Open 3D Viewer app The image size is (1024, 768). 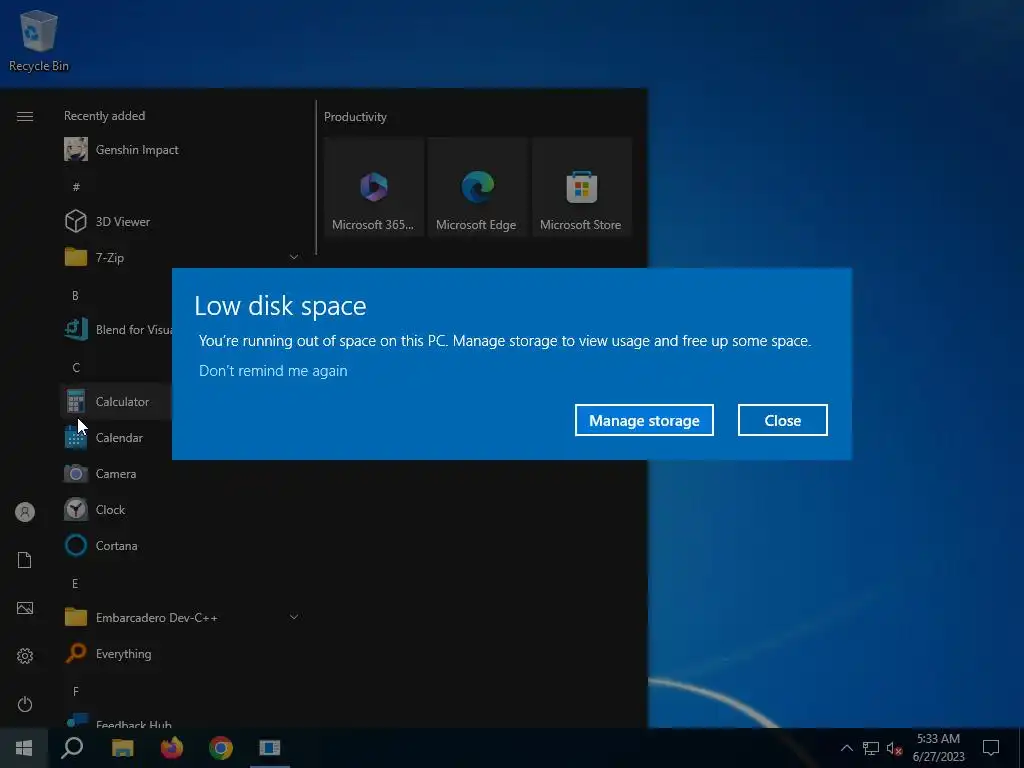tap(180, 221)
